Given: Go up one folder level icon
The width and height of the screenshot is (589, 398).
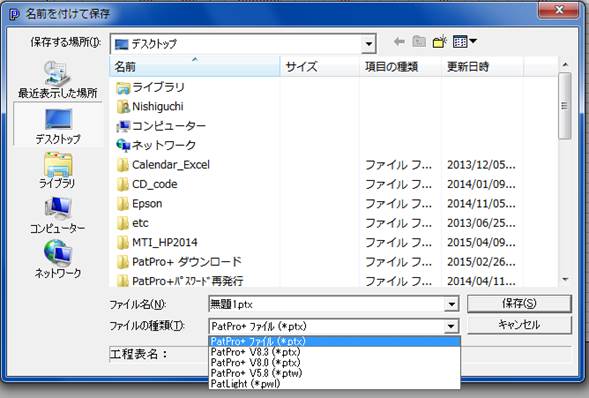Looking at the screenshot, I should [x=419, y=42].
